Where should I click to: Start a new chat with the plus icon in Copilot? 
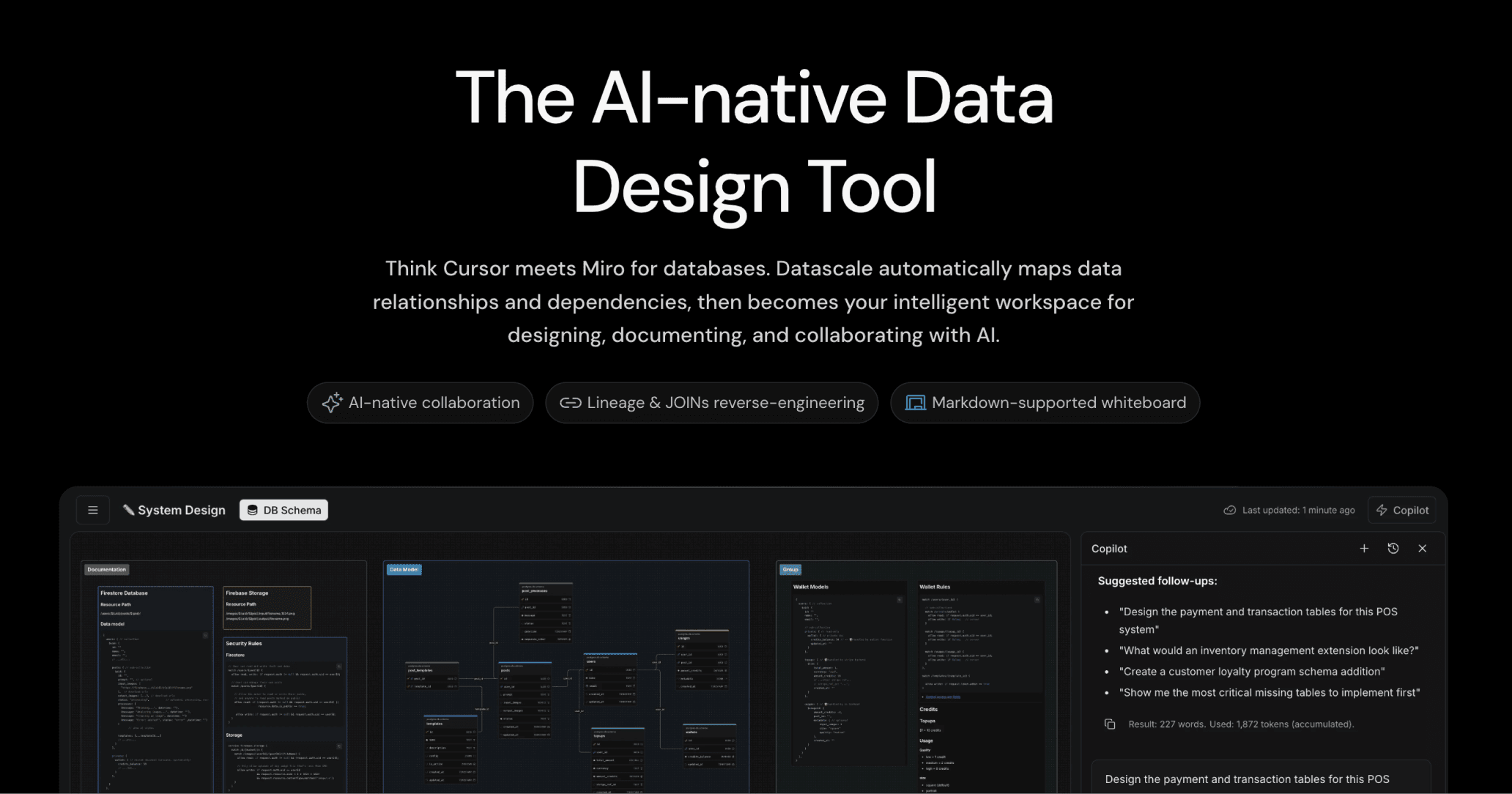pos(1364,548)
